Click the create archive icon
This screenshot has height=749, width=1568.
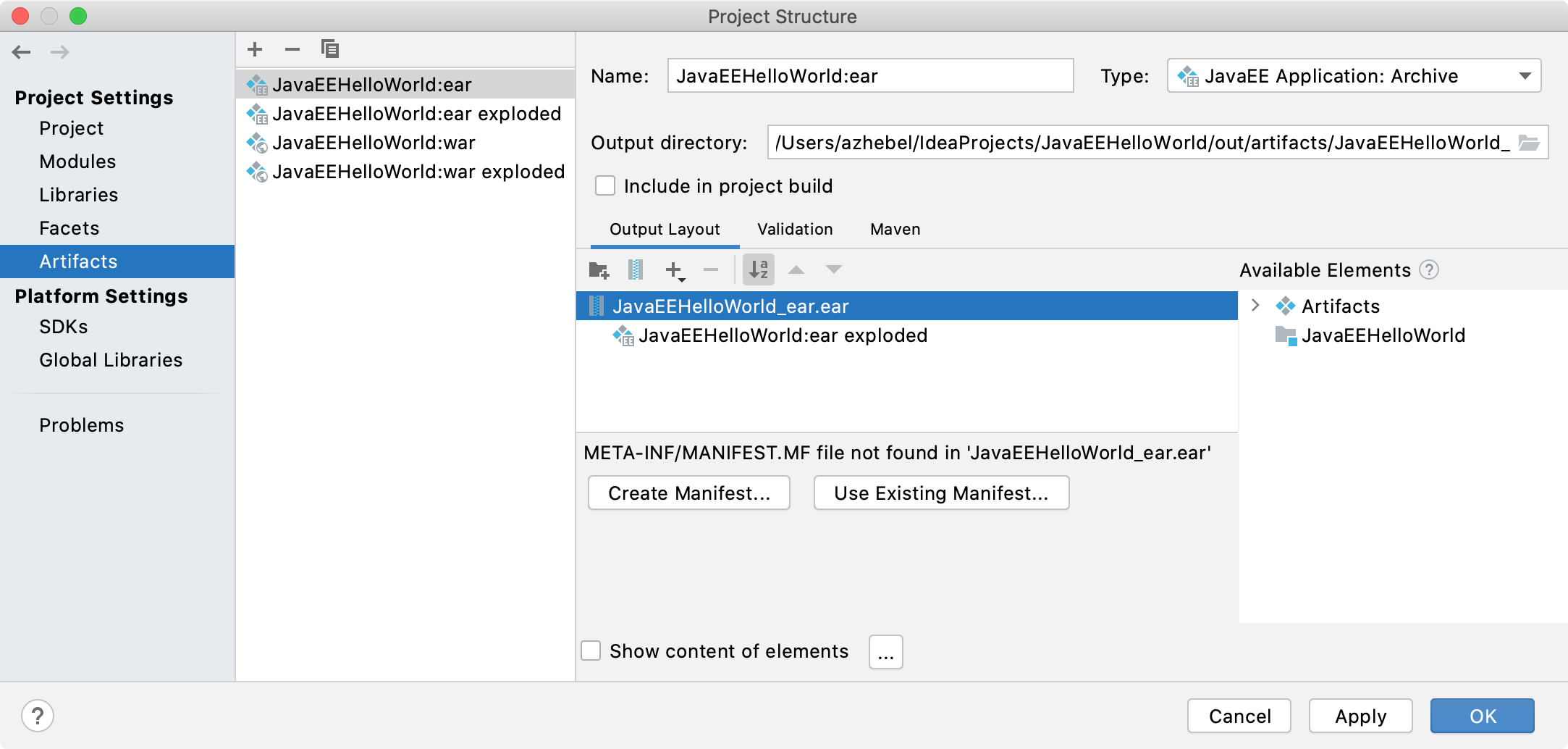(x=636, y=270)
